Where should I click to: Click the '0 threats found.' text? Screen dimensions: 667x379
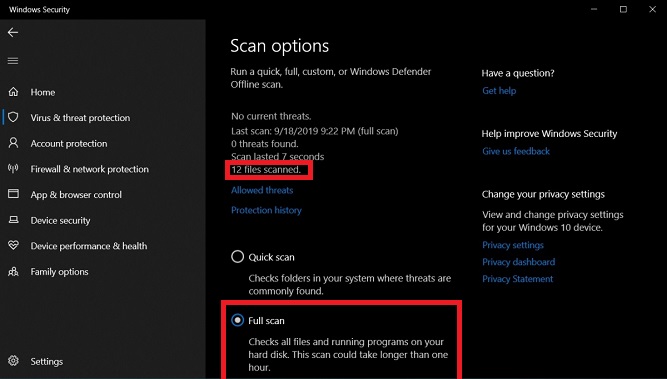[265, 144]
